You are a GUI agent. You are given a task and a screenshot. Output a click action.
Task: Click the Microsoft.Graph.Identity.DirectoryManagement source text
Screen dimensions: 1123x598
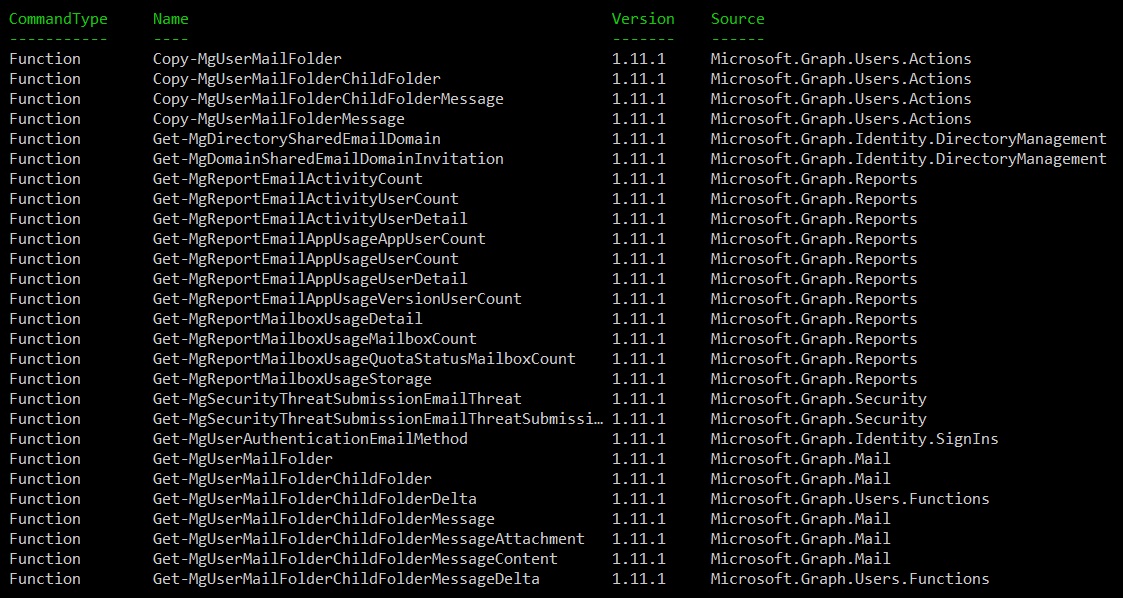[x=908, y=138]
